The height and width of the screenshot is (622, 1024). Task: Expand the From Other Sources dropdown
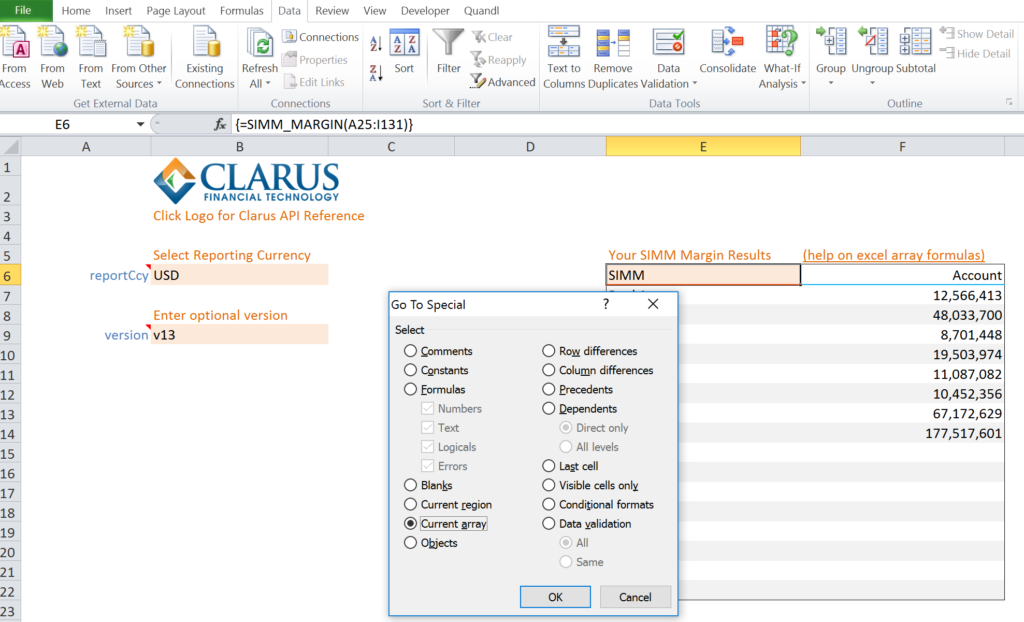159,84
